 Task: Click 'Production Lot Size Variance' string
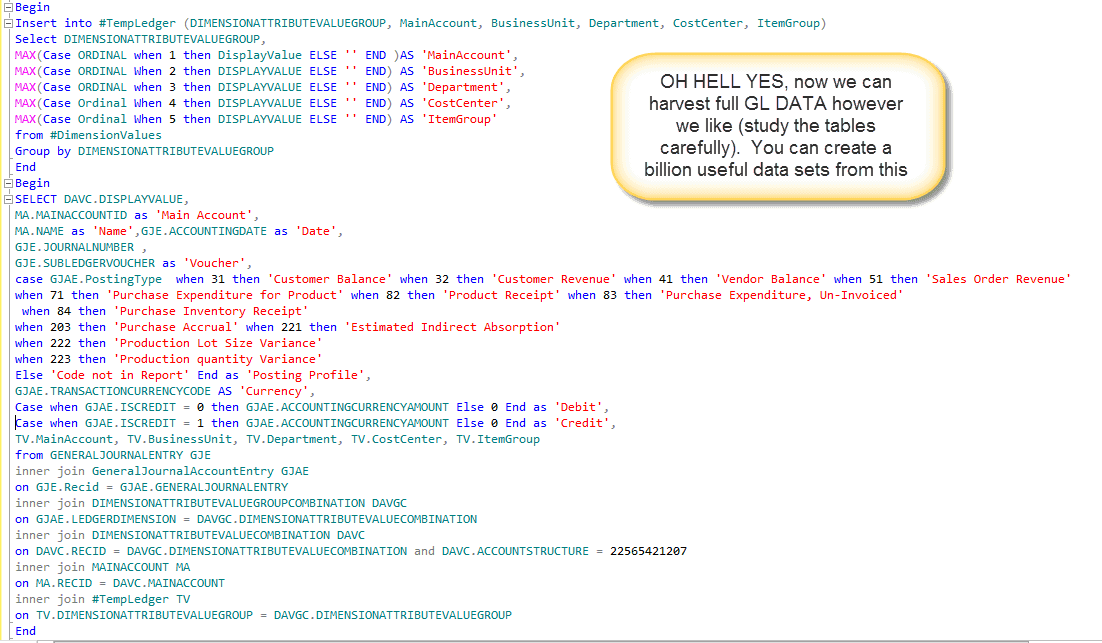click(218, 344)
